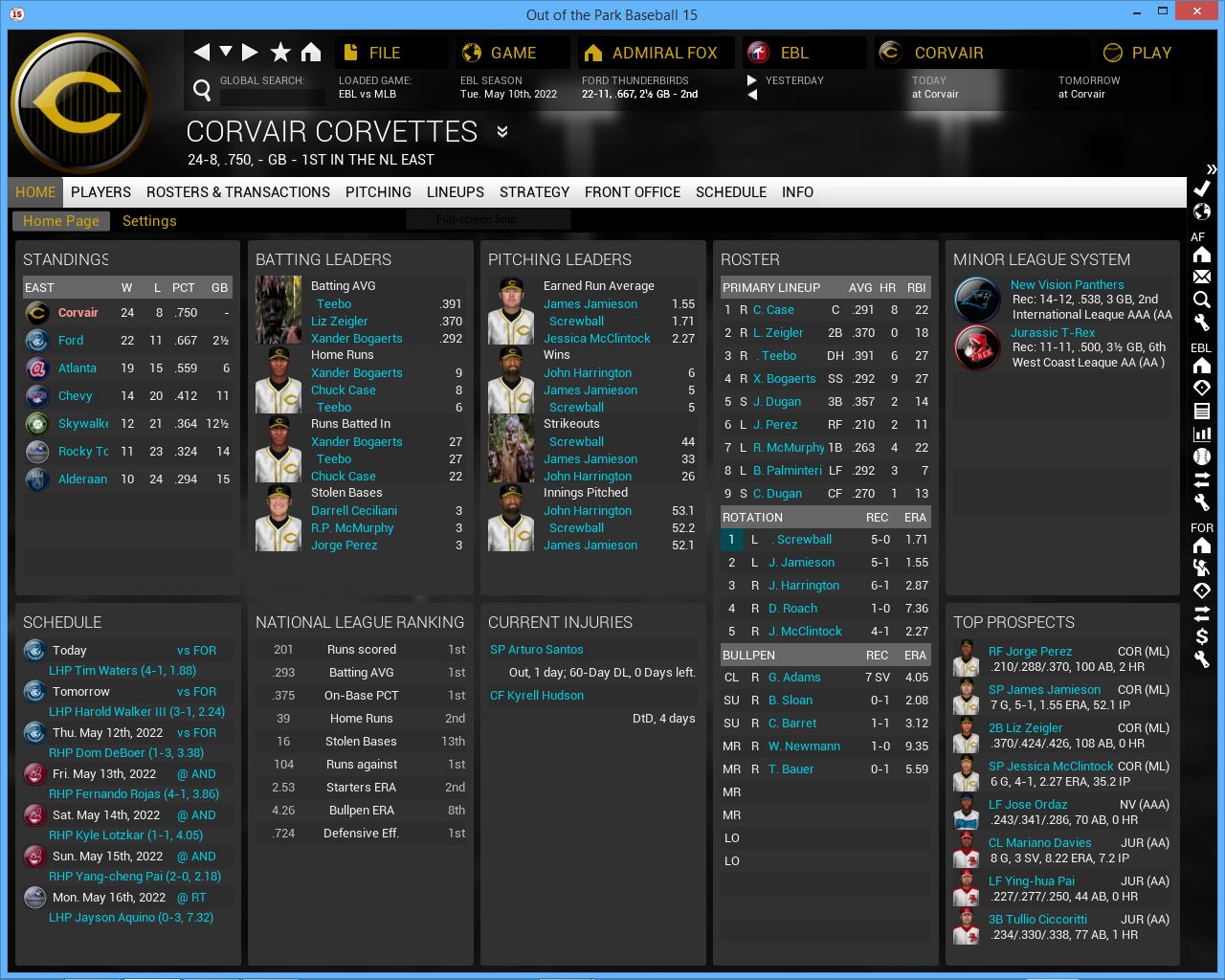1225x980 pixels.
Task: Click the dollar sign finances icon
Action: 1202,636
